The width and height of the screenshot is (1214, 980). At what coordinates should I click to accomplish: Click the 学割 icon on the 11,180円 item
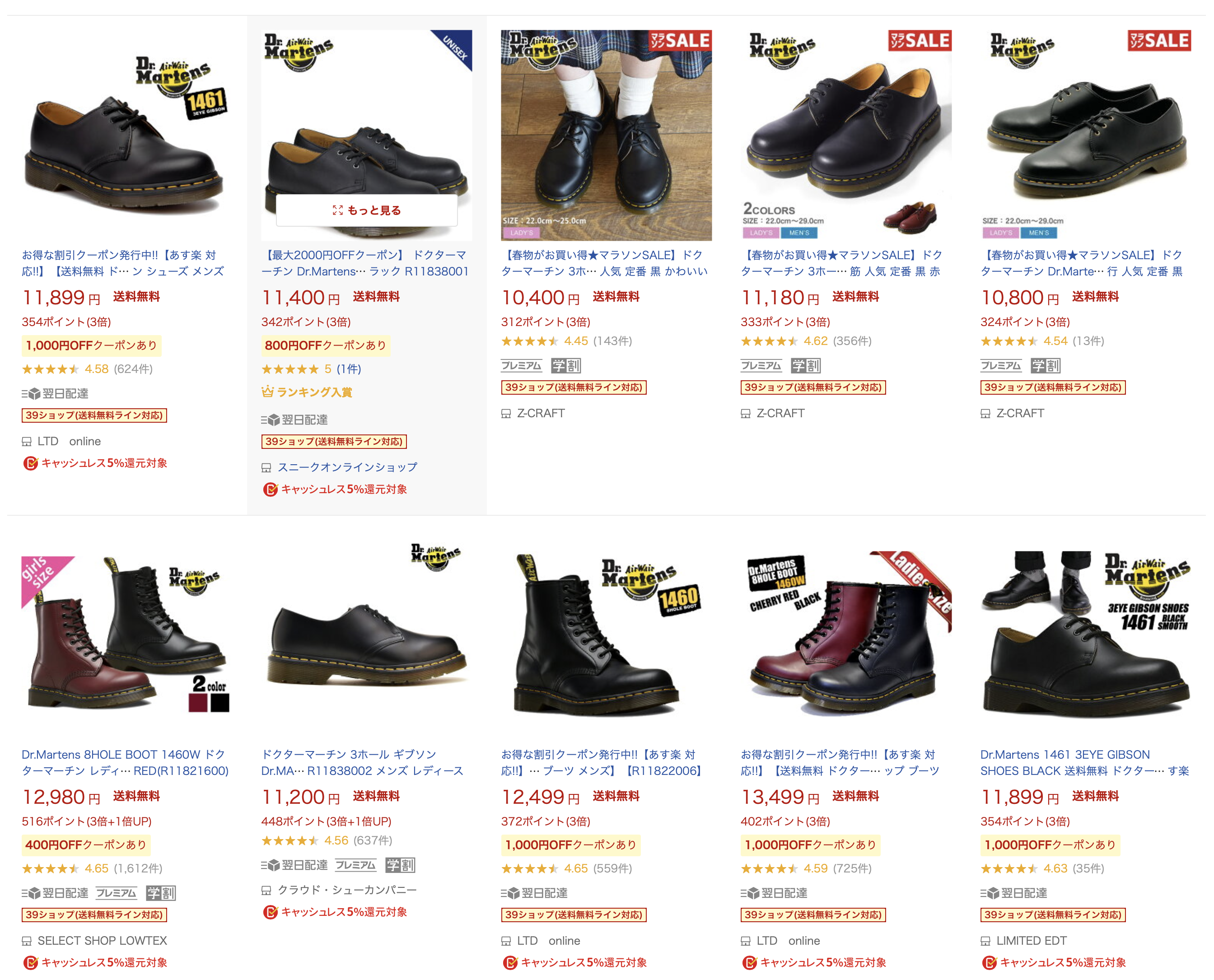pyautogui.click(x=805, y=365)
